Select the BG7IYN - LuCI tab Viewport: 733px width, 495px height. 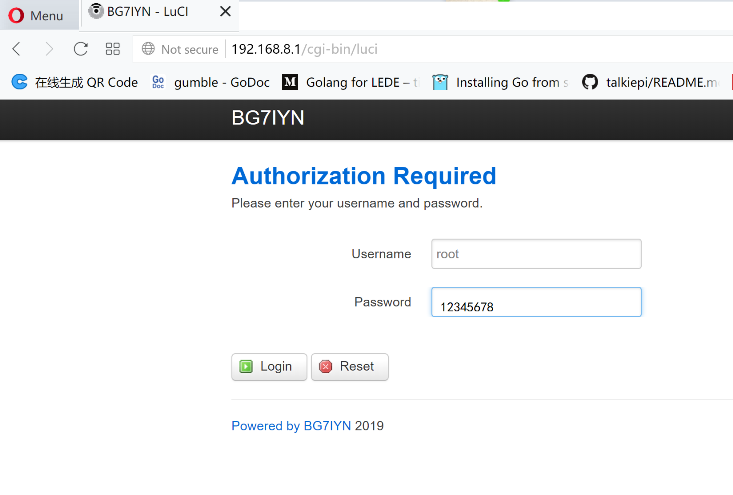tap(150, 12)
